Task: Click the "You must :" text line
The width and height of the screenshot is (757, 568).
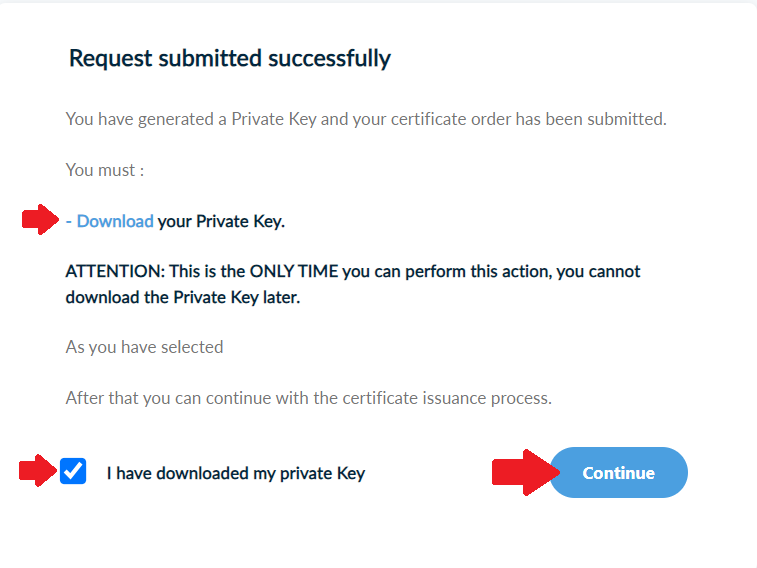Action: pos(105,170)
